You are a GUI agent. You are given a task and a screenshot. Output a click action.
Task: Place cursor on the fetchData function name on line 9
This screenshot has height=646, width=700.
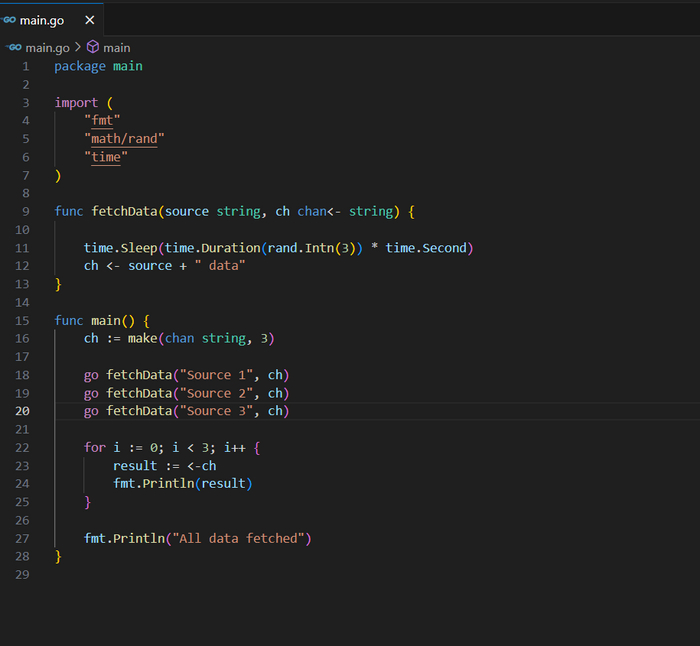pos(124,211)
